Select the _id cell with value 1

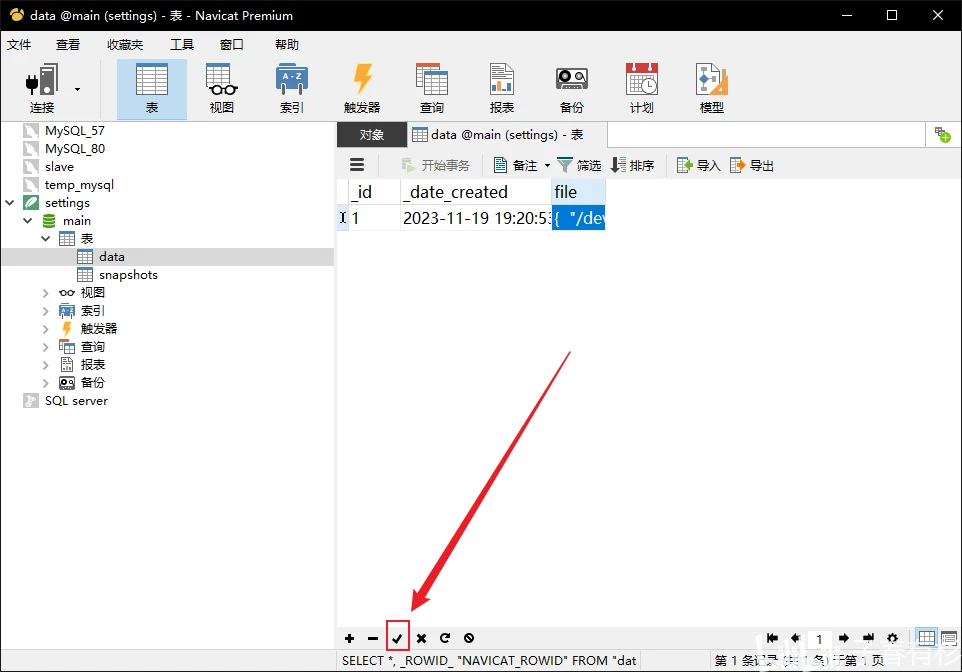click(374, 218)
